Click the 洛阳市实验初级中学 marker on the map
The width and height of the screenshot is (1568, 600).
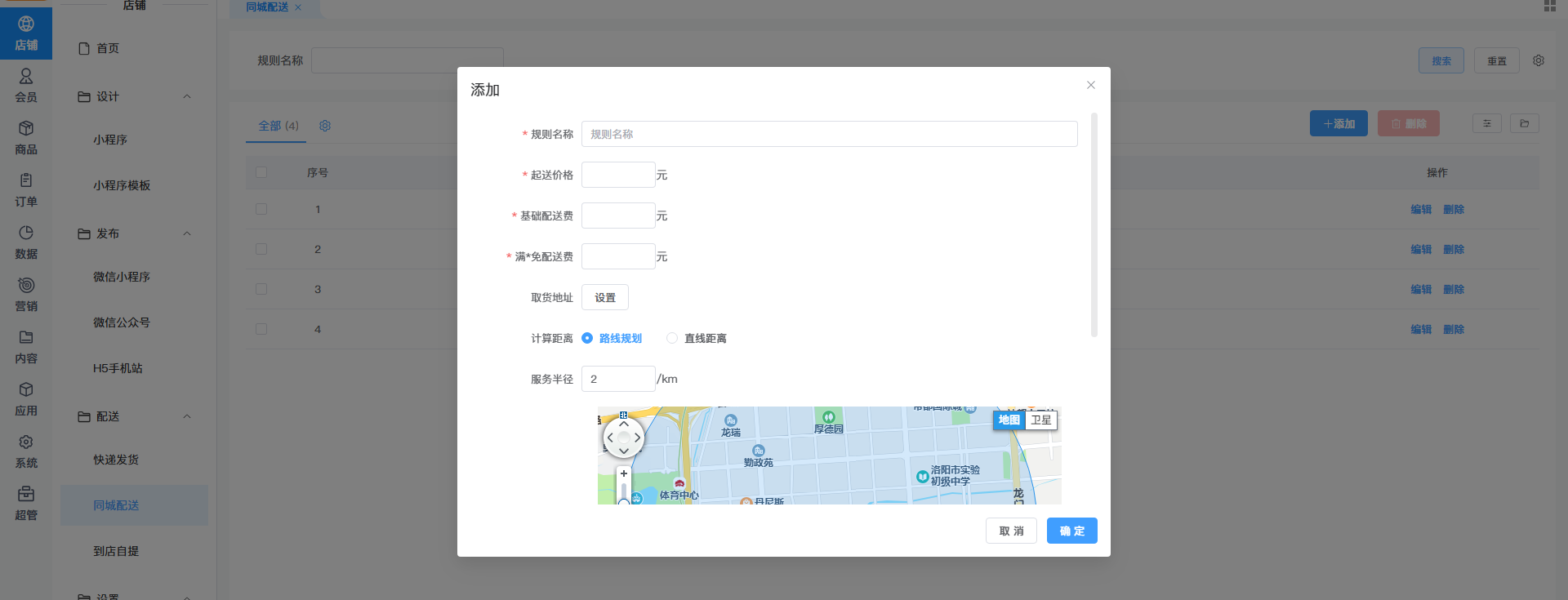point(923,476)
